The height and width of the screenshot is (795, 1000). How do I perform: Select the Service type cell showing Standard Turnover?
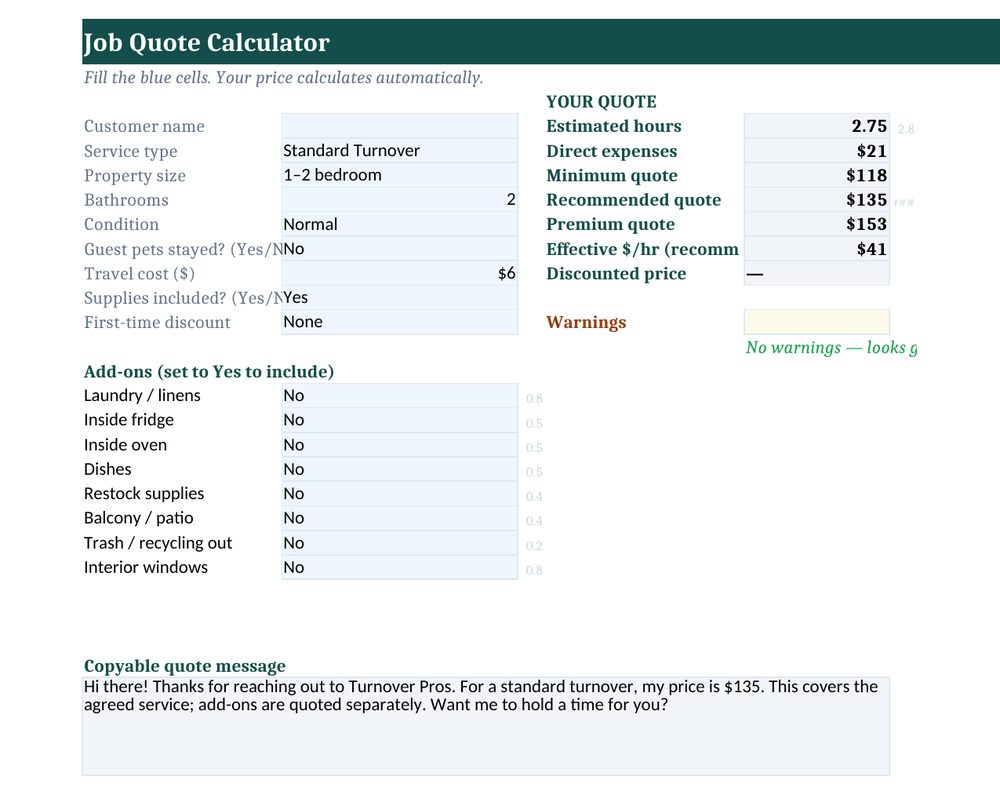pos(399,150)
